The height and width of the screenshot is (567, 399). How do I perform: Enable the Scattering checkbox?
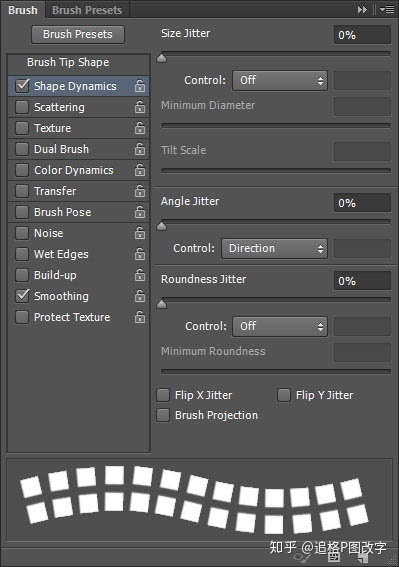coord(22,107)
